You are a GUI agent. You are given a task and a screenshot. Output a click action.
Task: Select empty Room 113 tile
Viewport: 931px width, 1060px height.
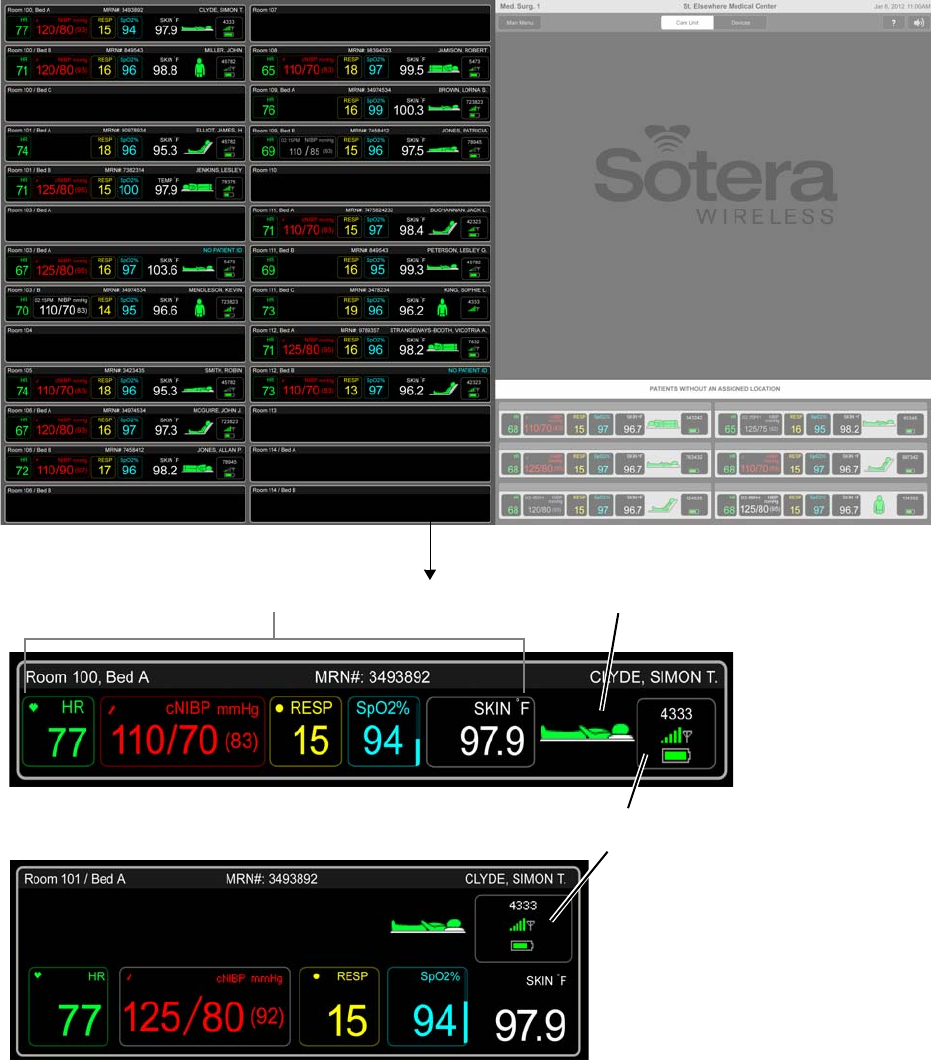371,424
